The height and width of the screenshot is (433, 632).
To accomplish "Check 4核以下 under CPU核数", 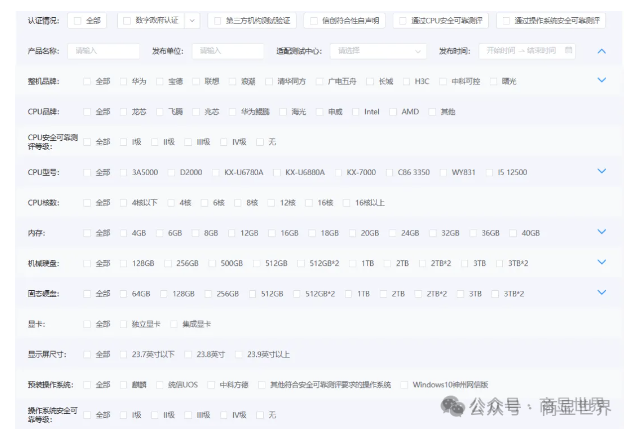I will coord(123,203).
